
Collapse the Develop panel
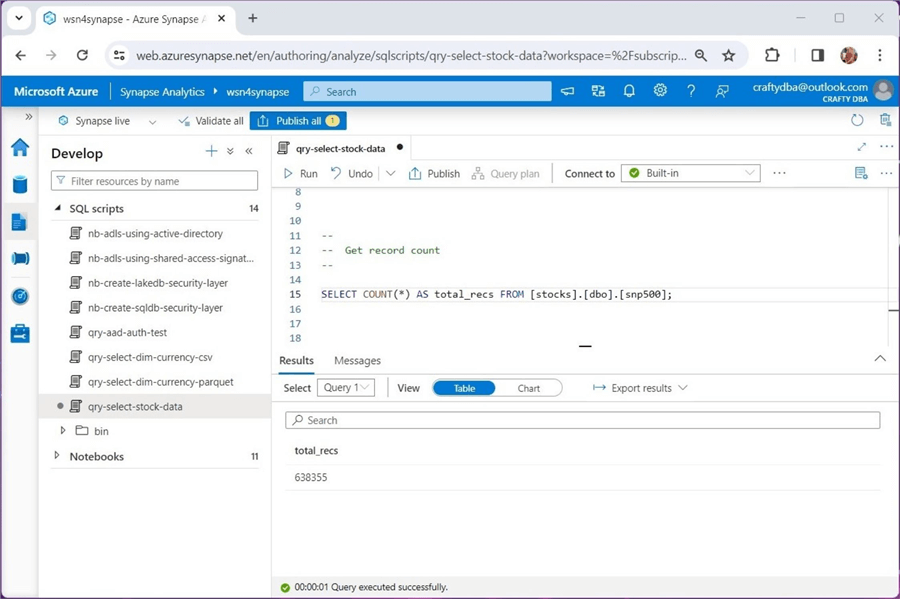coord(249,151)
